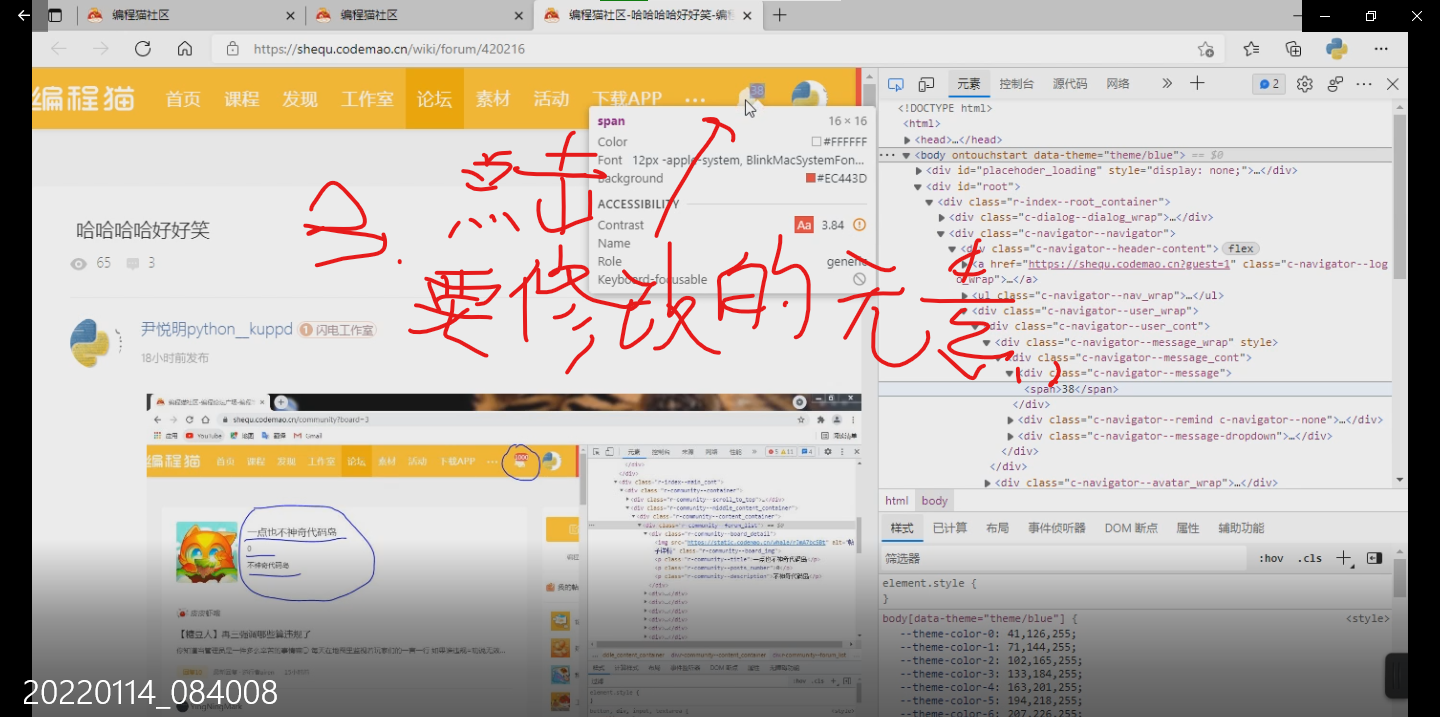Show more DevTools tabs via double chevron
The image size is (1440, 717).
click(x=1167, y=84)
